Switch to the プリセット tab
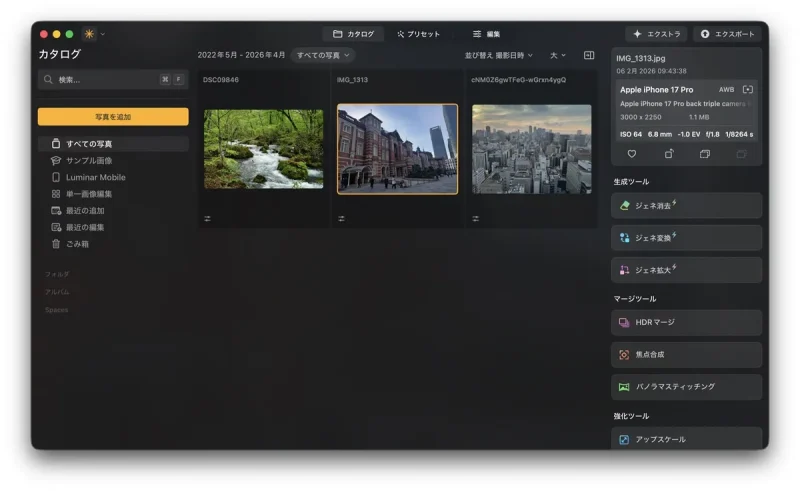 pyautogui.click(x=418, y=34)
